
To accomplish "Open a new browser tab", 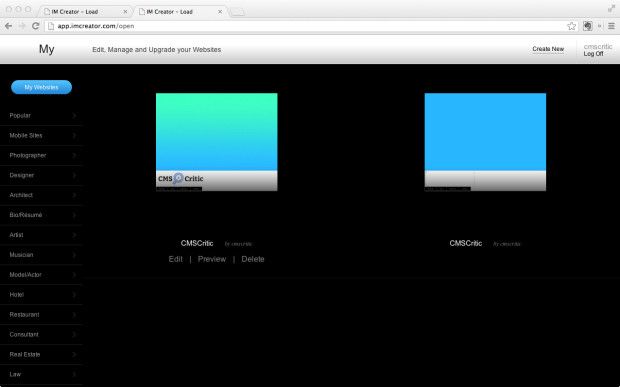I will tap(237, 12).
